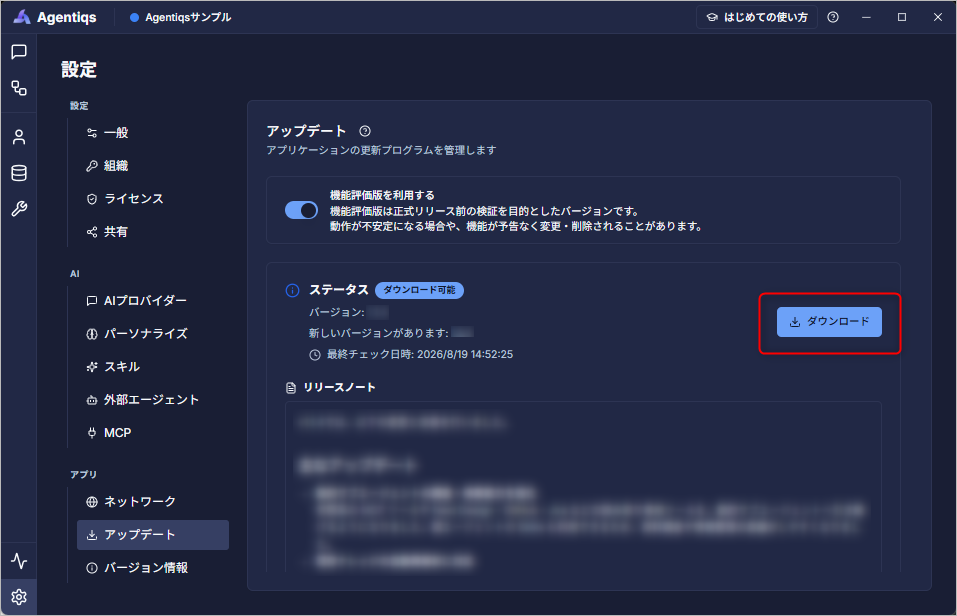The image size is (957, 616).
Task: Open ライセンス settings page
Action: [x=153, y=199]
